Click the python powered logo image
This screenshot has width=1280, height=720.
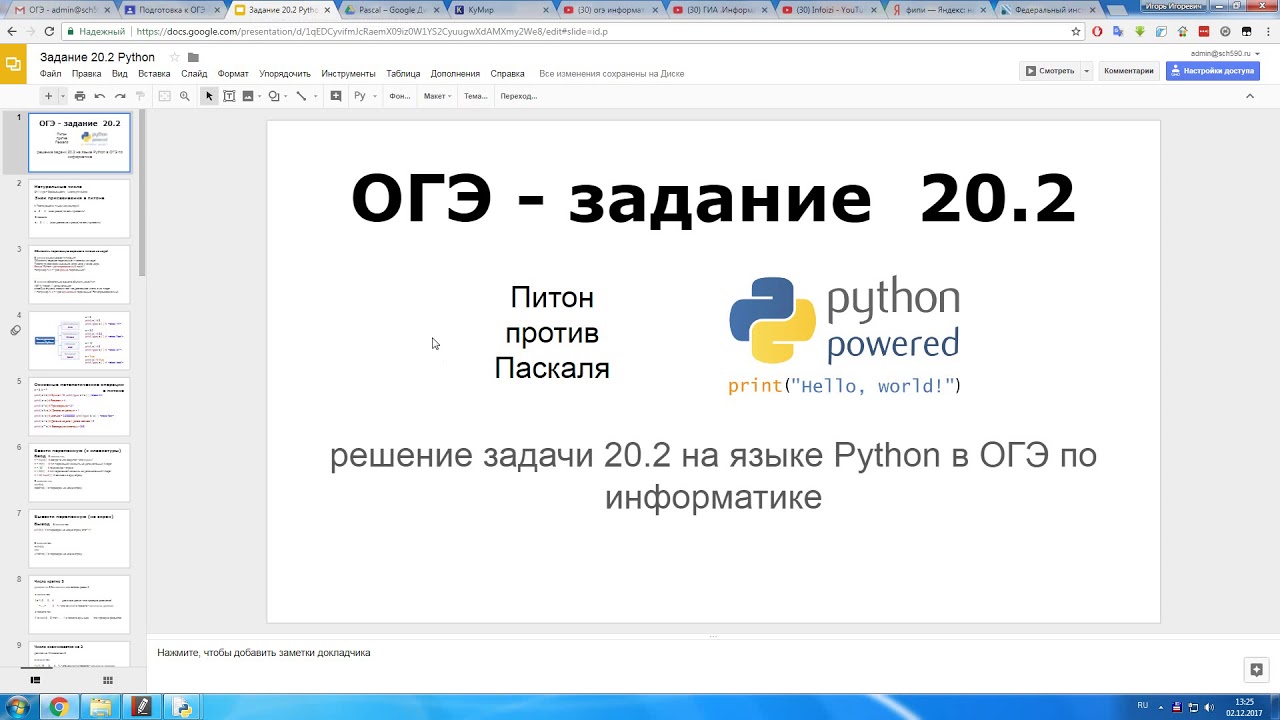(x=845, y=335)
